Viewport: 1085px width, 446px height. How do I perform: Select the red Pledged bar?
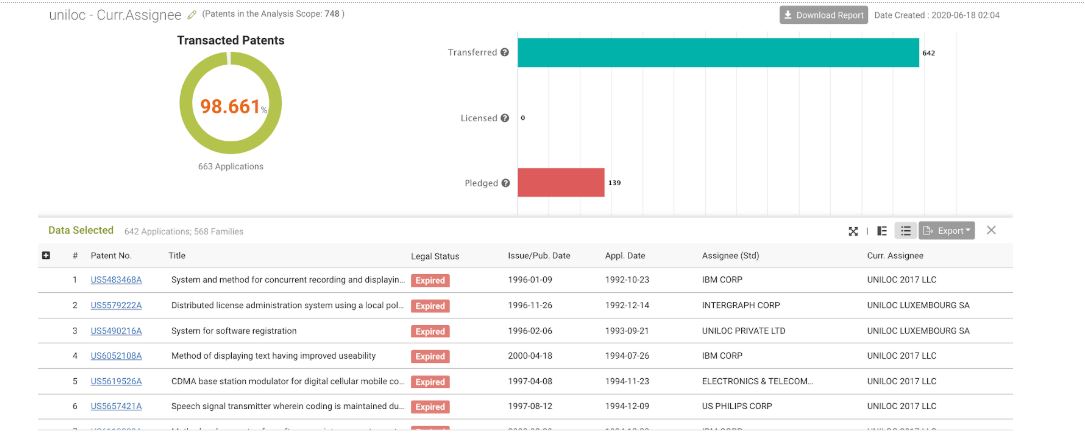(x=561, y=183)
